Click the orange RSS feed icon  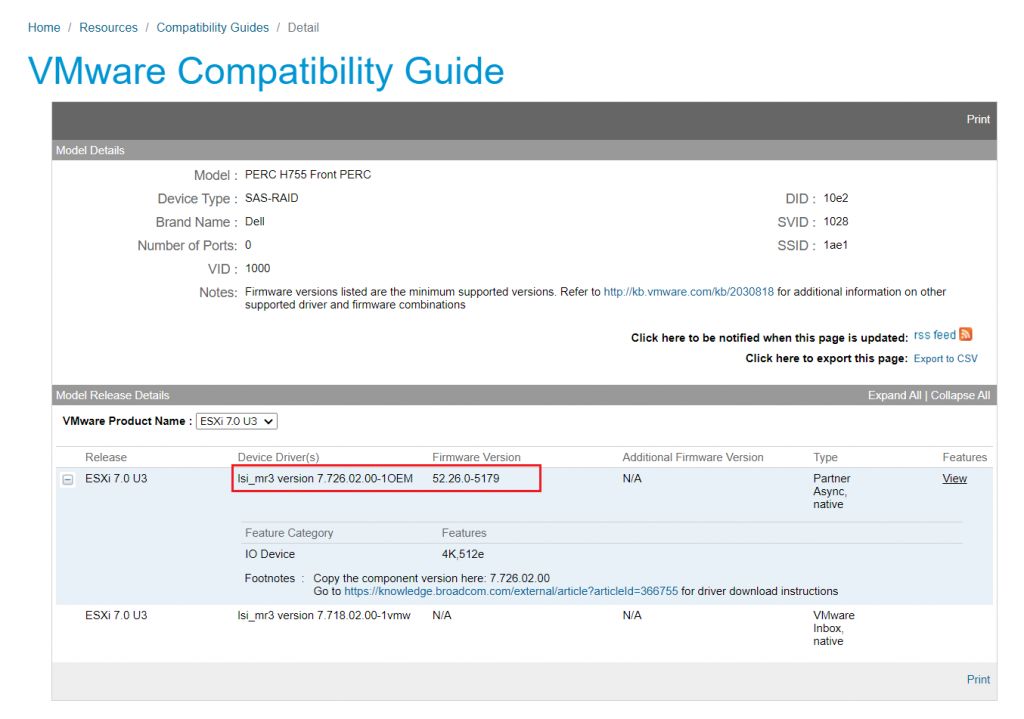(x=965, y=334)
